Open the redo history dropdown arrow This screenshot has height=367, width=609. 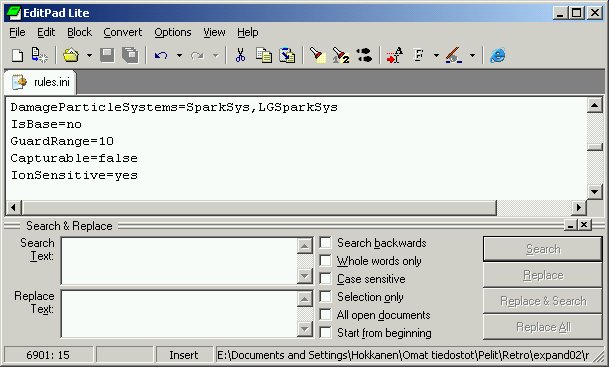point(216,56)
